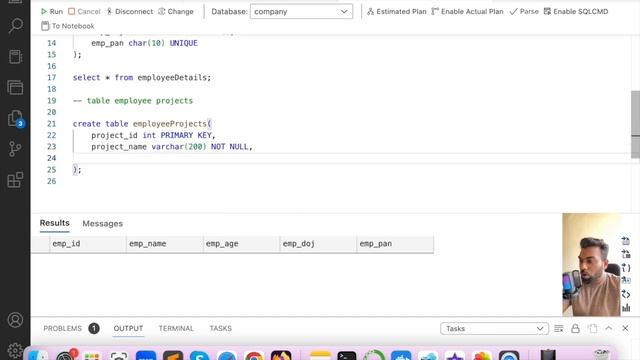This screenshot has height=360, width=640.
Task: Click the emp_doj column header
Action: tap(318, 244)
